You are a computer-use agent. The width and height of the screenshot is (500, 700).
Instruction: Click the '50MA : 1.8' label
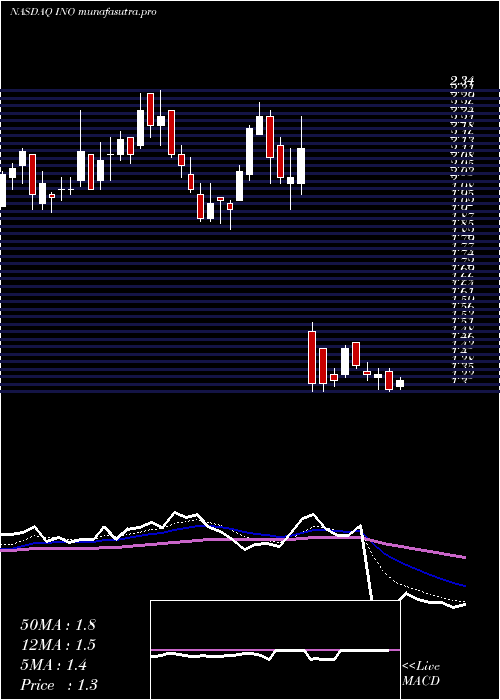click(x=58, y=625)
